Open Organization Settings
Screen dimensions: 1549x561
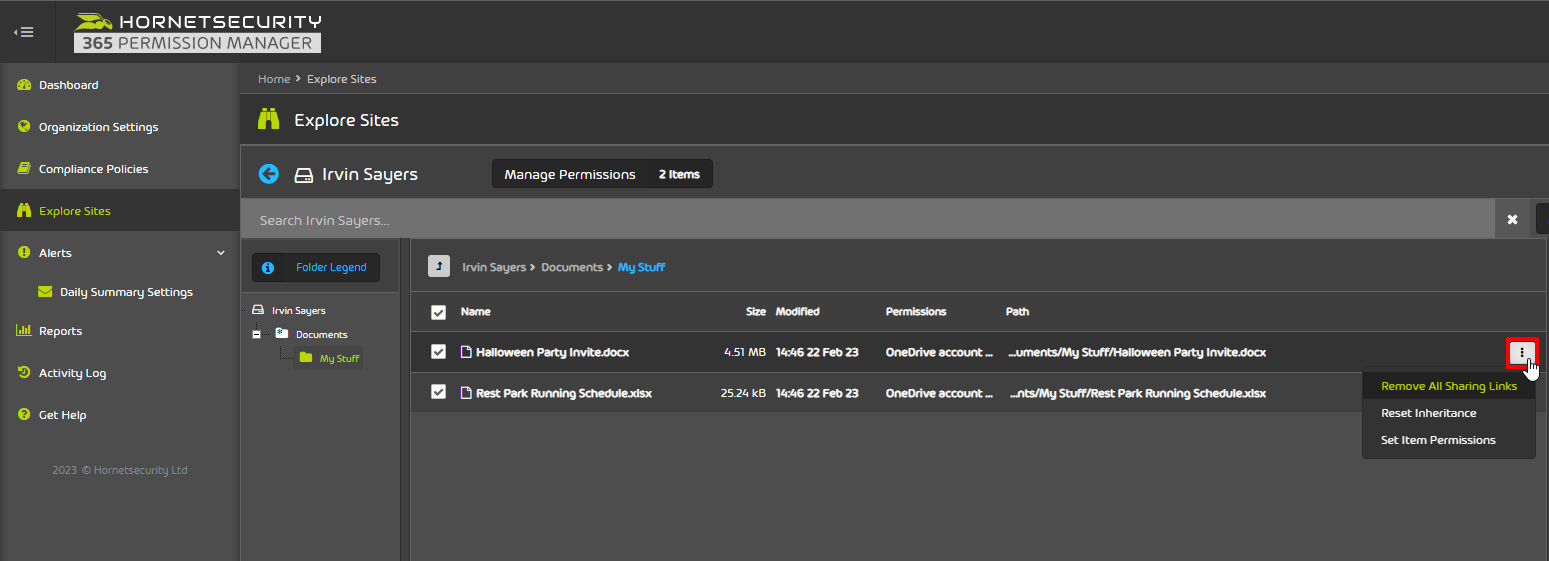pos(98,127)
